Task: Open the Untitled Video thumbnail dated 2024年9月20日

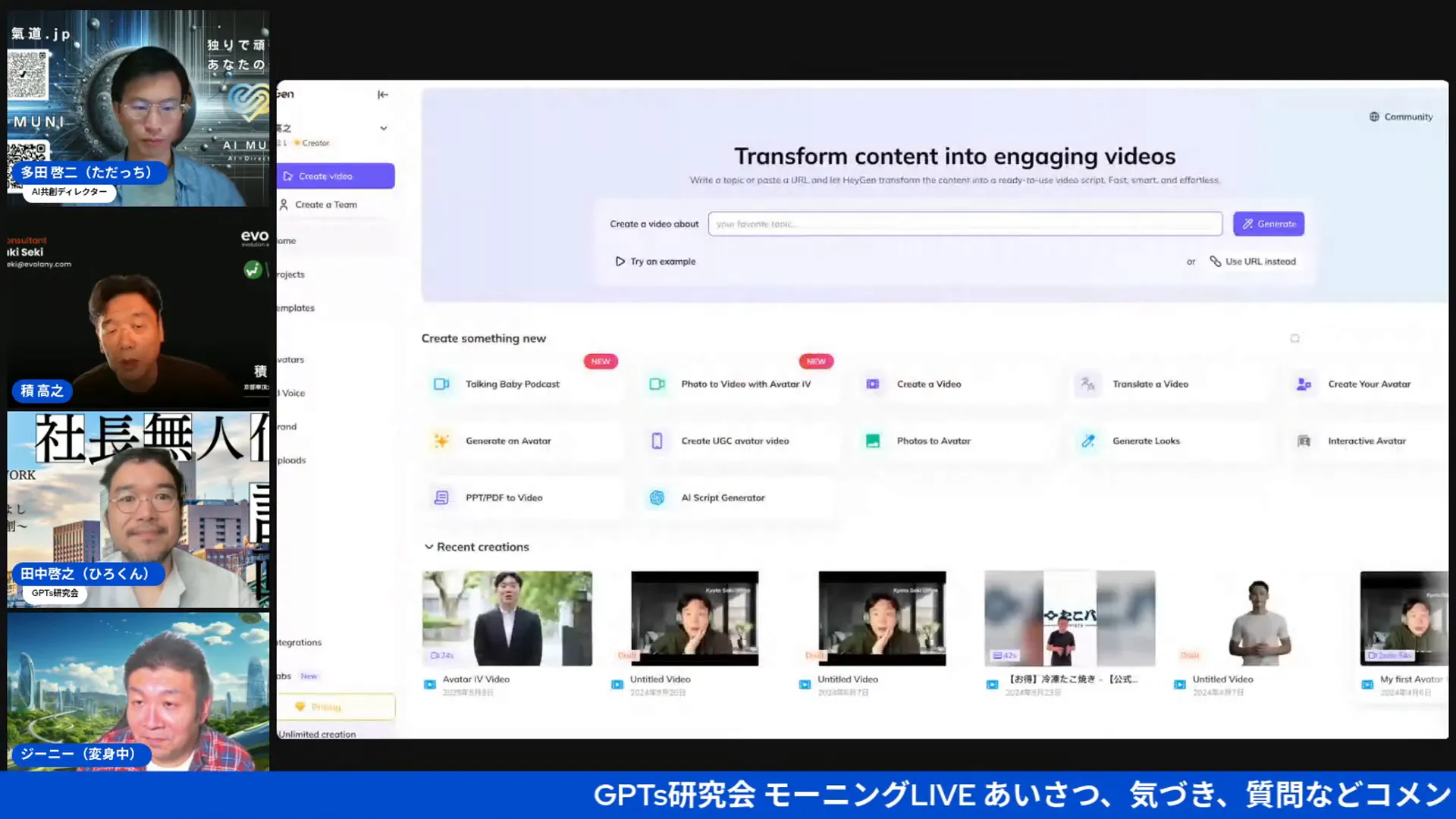Action: (x=695, y=619)
